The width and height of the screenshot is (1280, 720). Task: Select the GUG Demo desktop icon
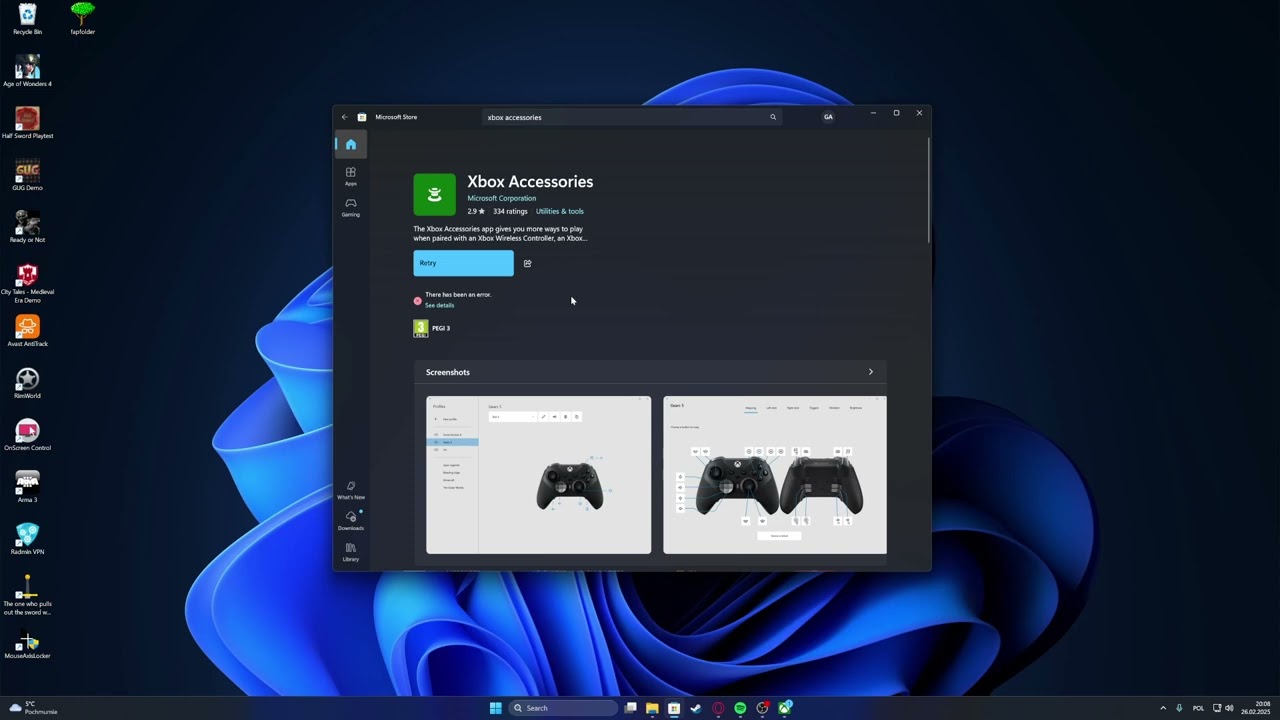[27, 175]
